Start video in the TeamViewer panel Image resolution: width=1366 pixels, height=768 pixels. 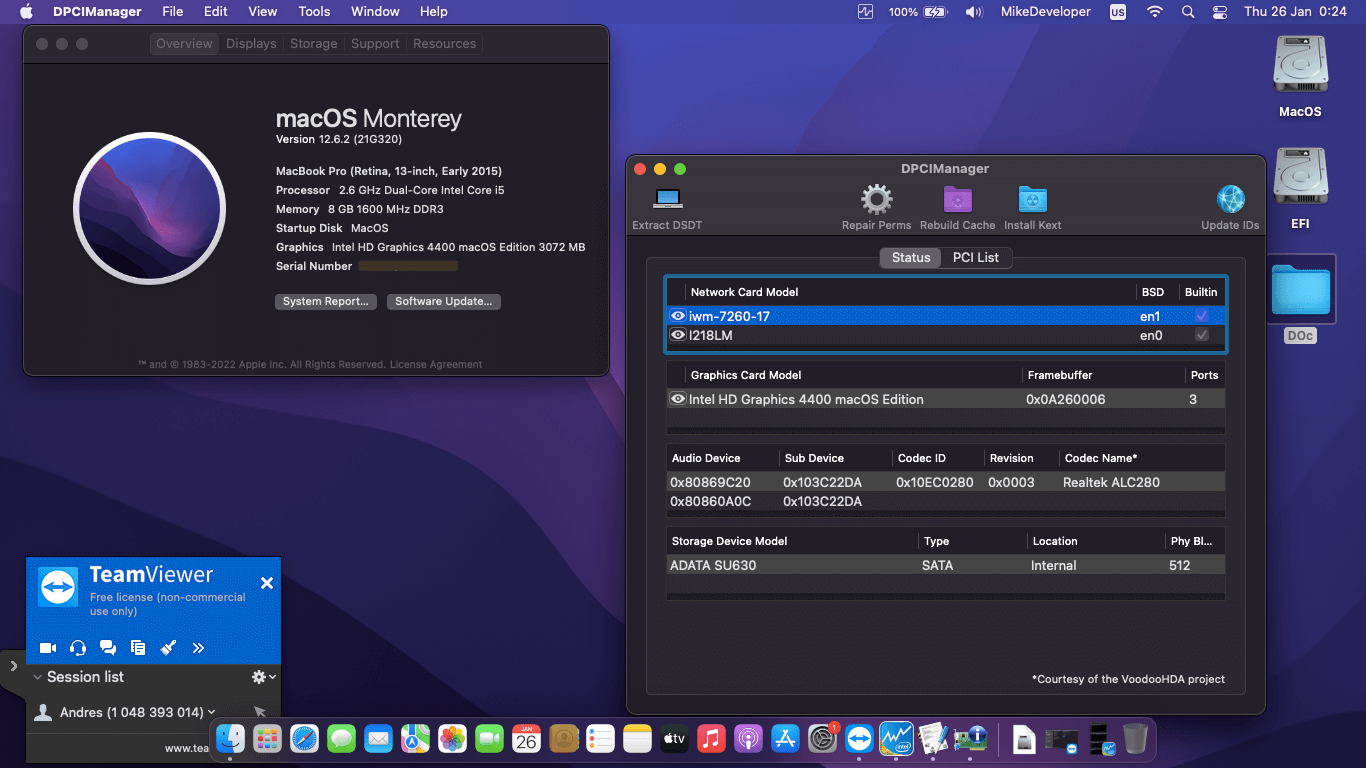tap(47, 648)
